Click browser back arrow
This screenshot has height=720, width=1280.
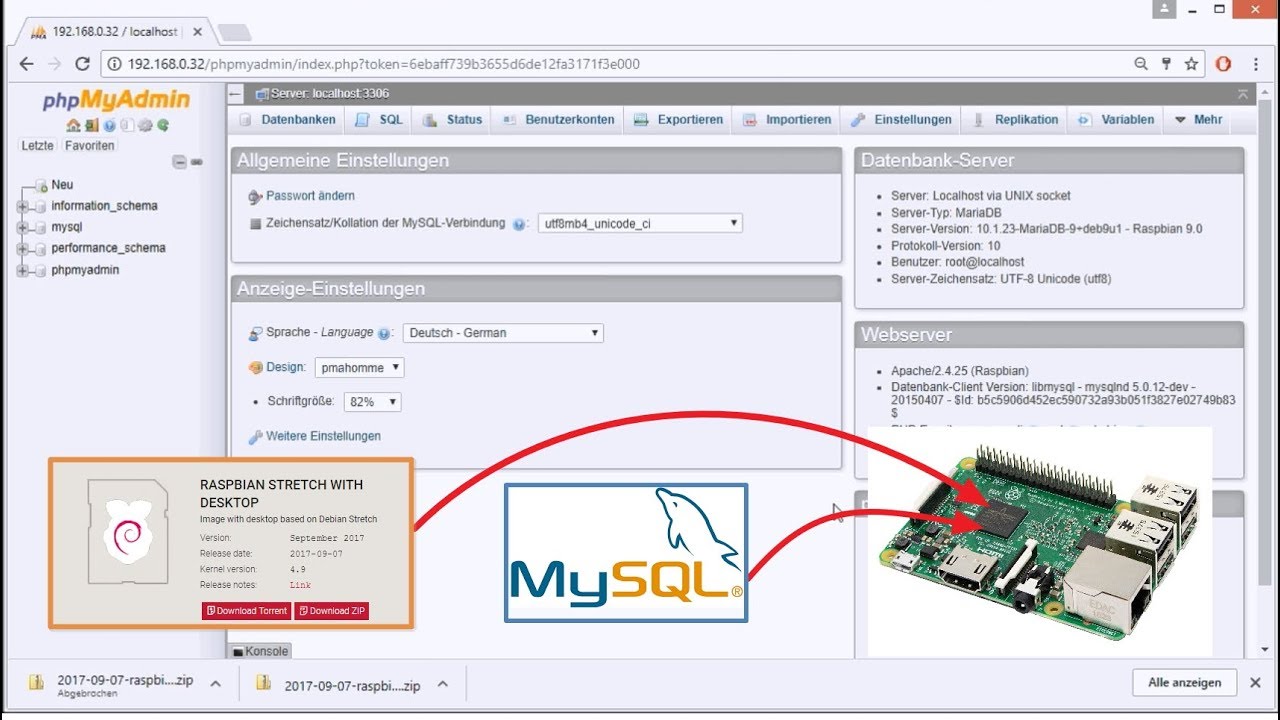coord(26,64)
